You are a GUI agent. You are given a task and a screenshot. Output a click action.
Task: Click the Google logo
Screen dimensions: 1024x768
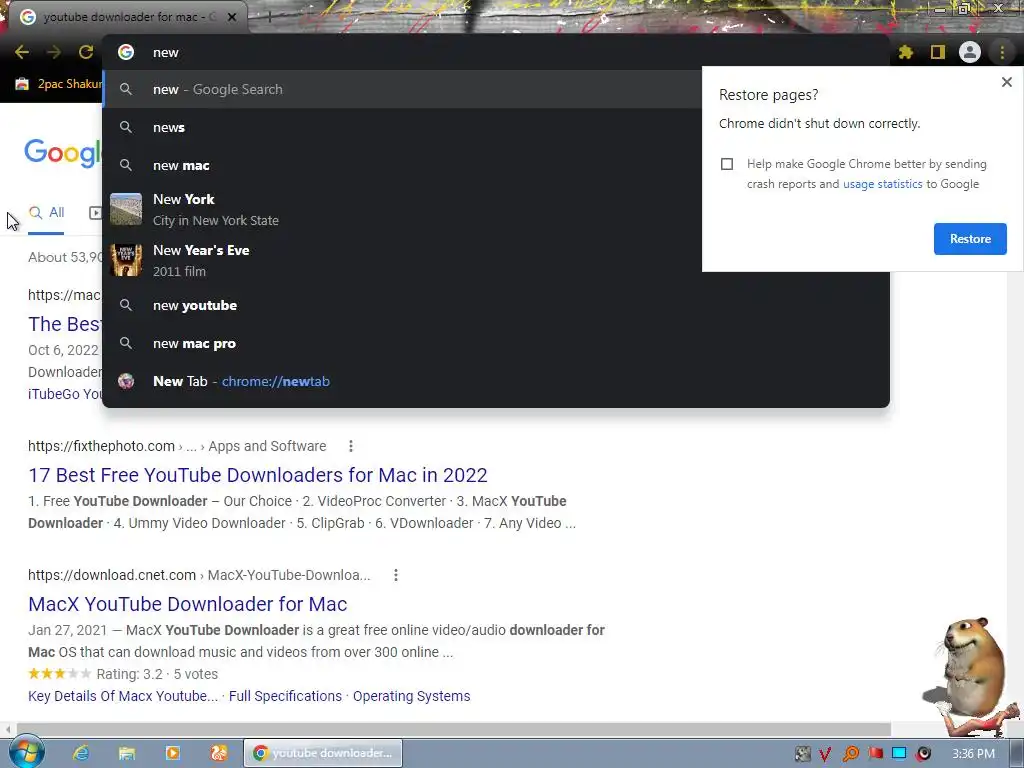tap(63, 153)
